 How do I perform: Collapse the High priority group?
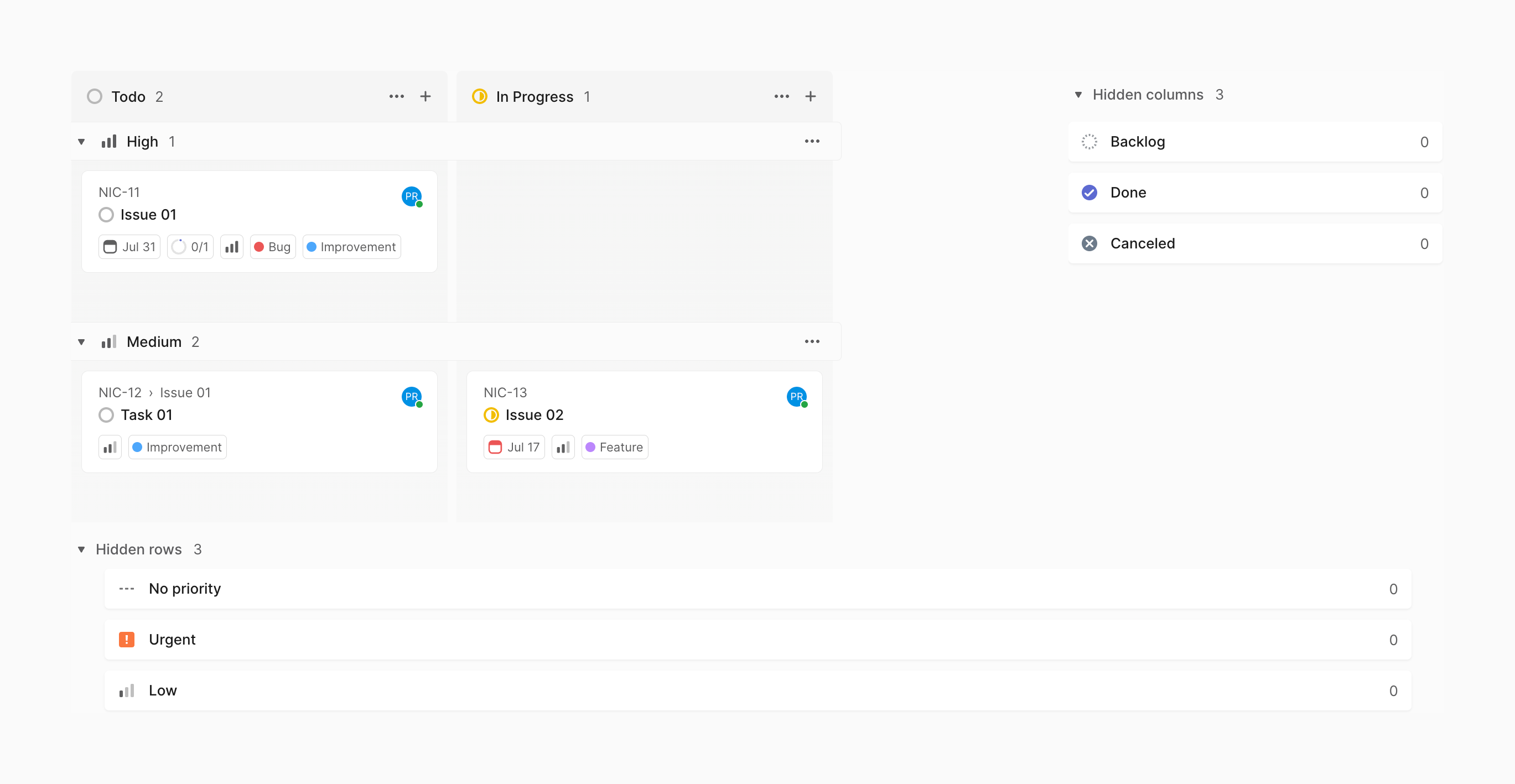tap(81, 142)
